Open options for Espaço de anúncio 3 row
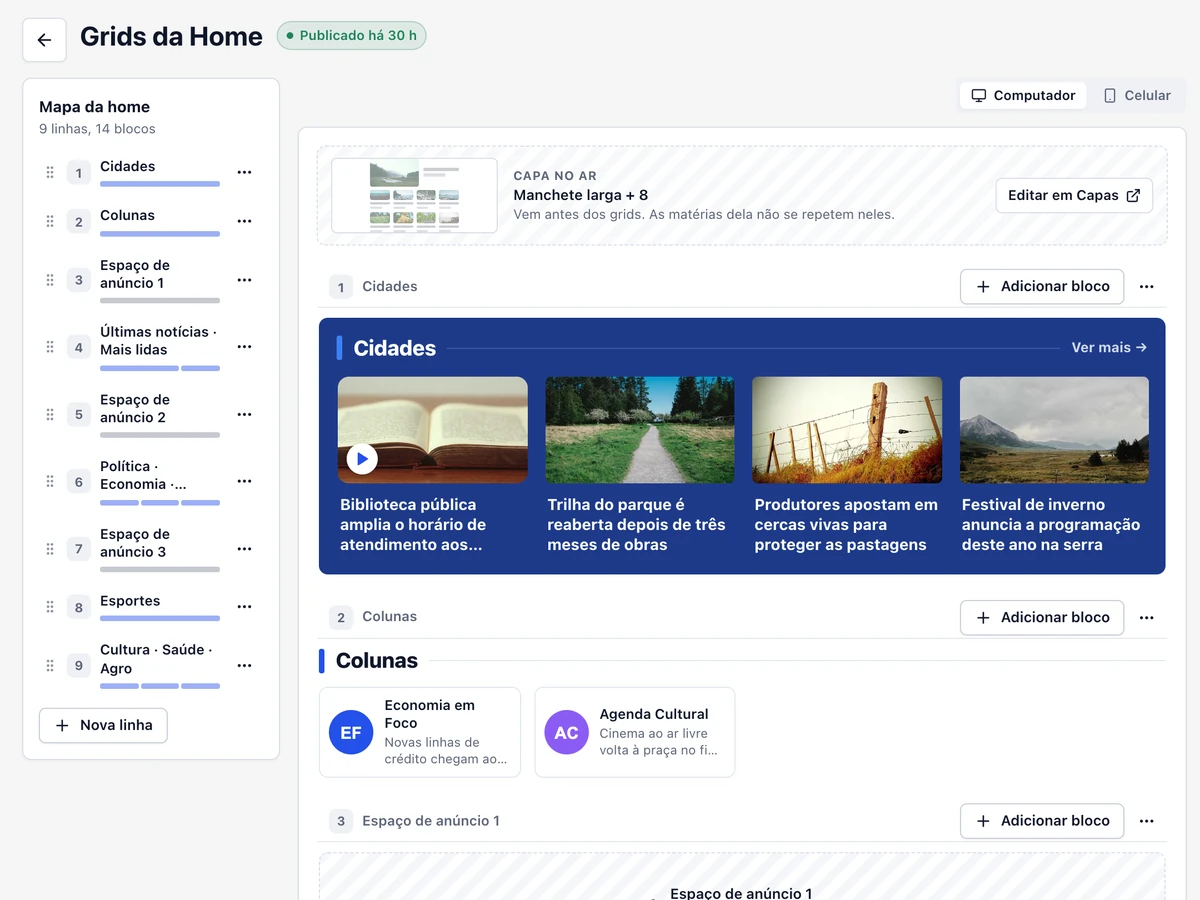 click(x=244, y=549)
